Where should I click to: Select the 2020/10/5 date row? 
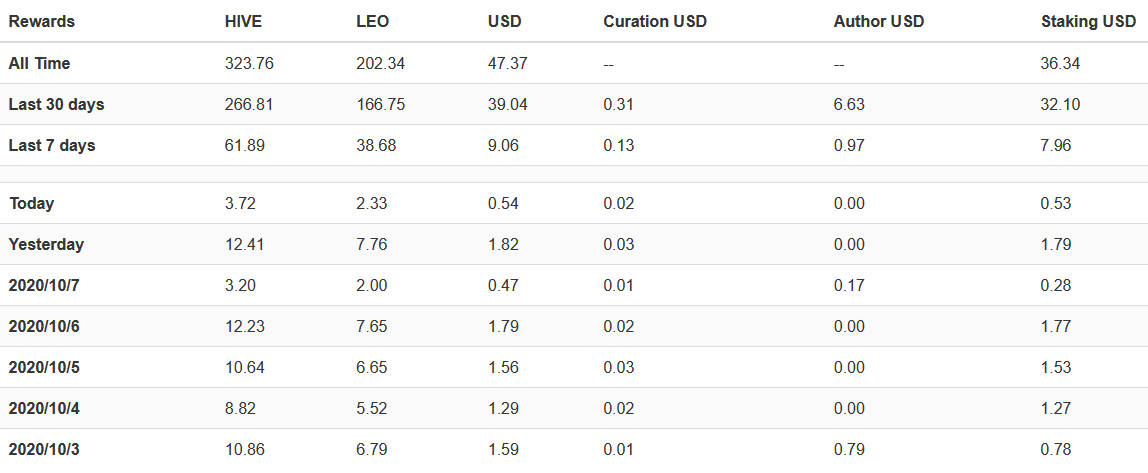point(574,368)
